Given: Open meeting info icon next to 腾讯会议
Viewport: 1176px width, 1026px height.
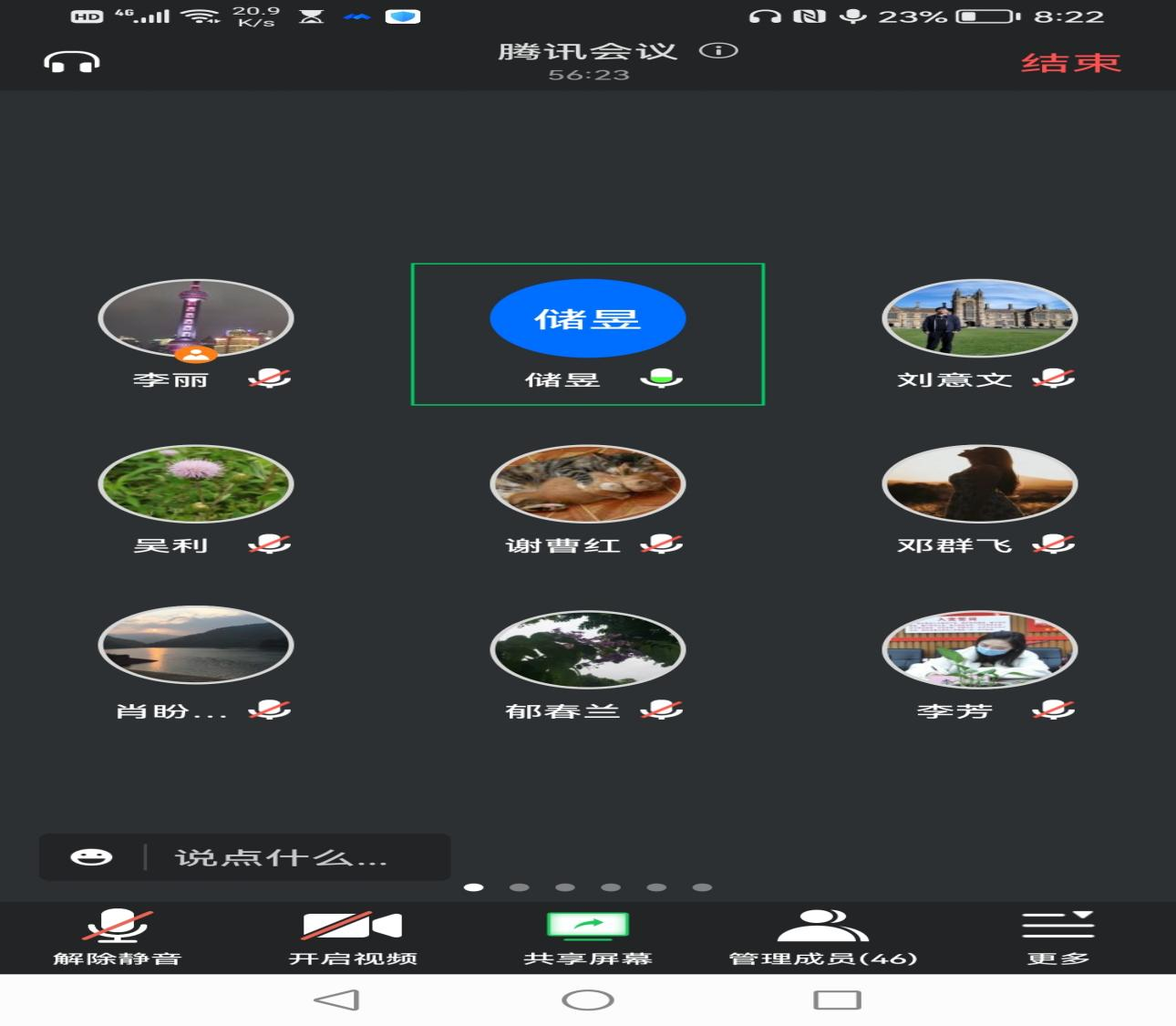Looking at the screenshot, I should [718, 51].
